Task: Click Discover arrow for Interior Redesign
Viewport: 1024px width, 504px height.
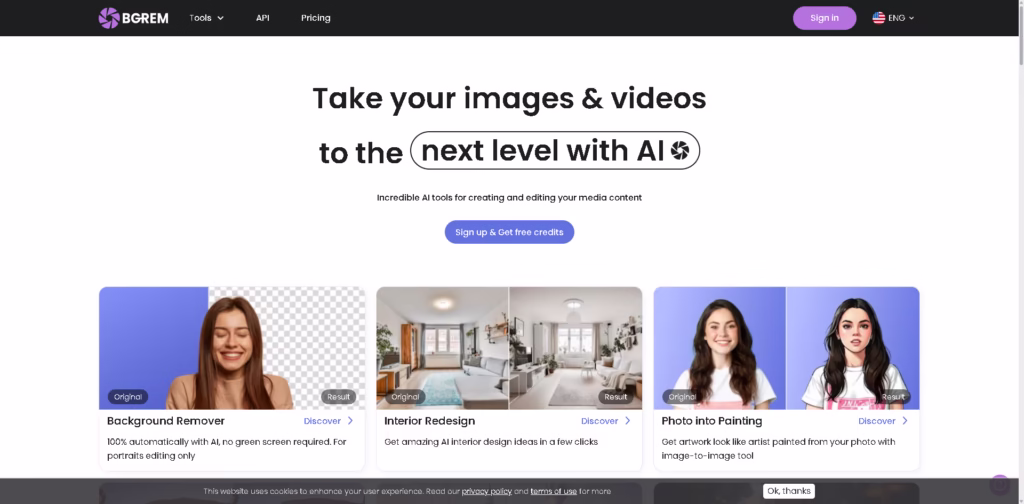Action: pyautogui.click(x=627, y=421)
